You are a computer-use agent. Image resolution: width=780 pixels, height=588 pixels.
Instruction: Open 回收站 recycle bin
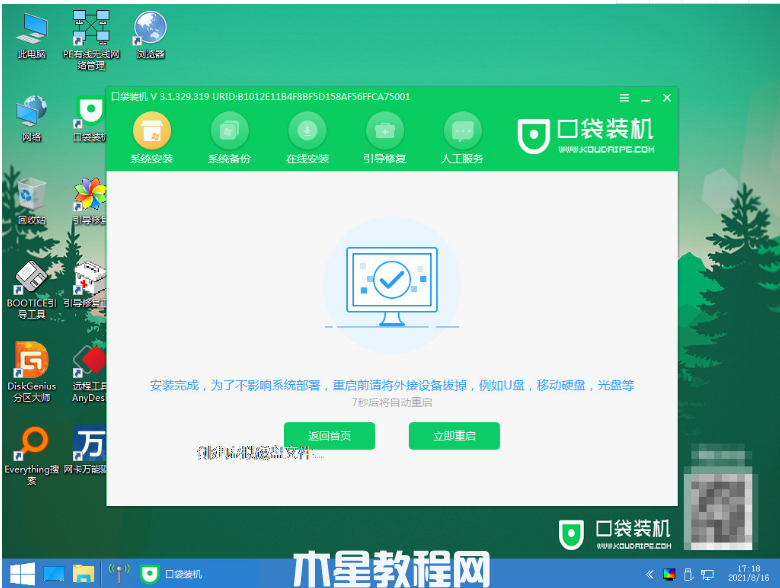click(x=32, y=201)
